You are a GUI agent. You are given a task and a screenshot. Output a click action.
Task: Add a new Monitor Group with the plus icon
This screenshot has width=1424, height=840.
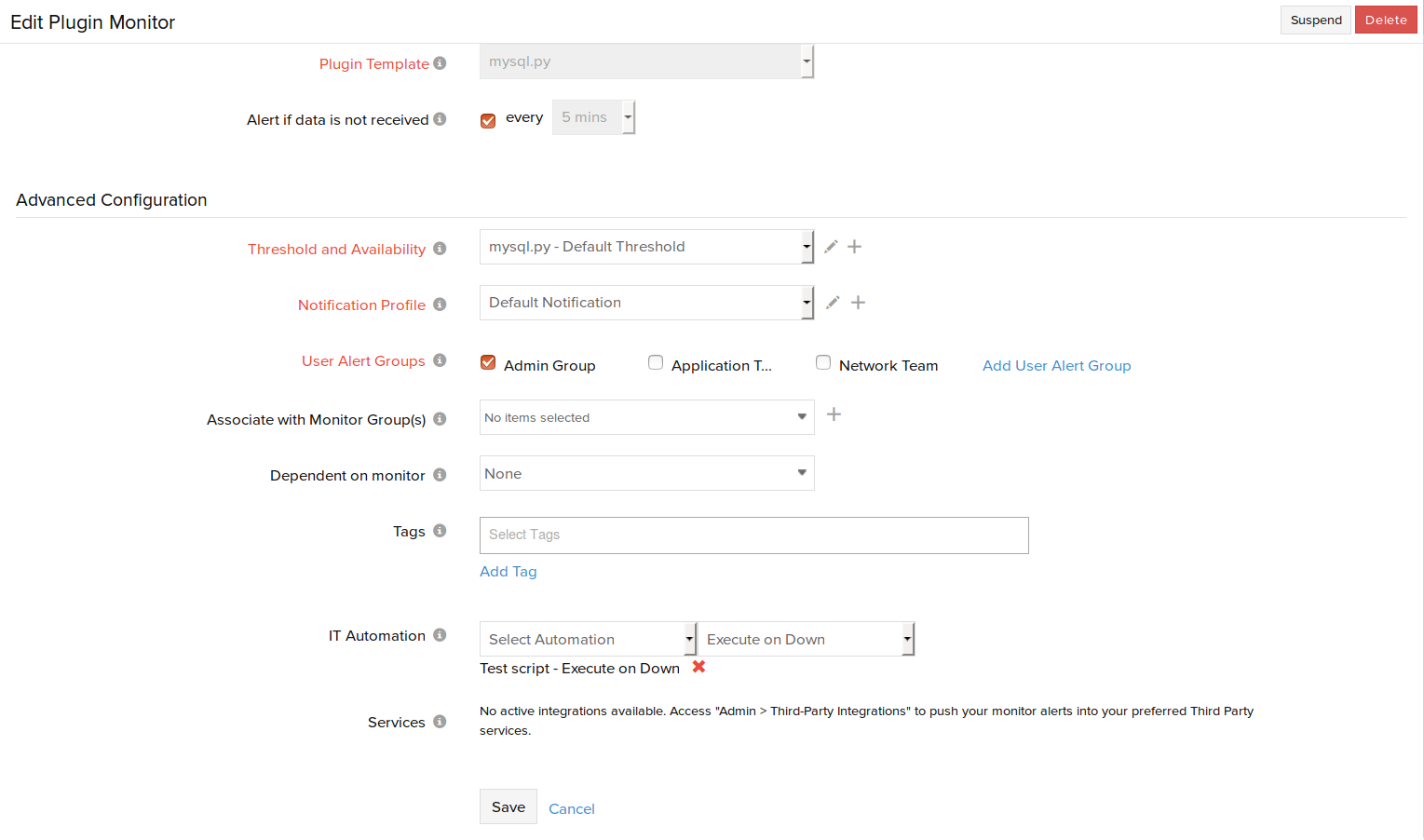point(834,414)
